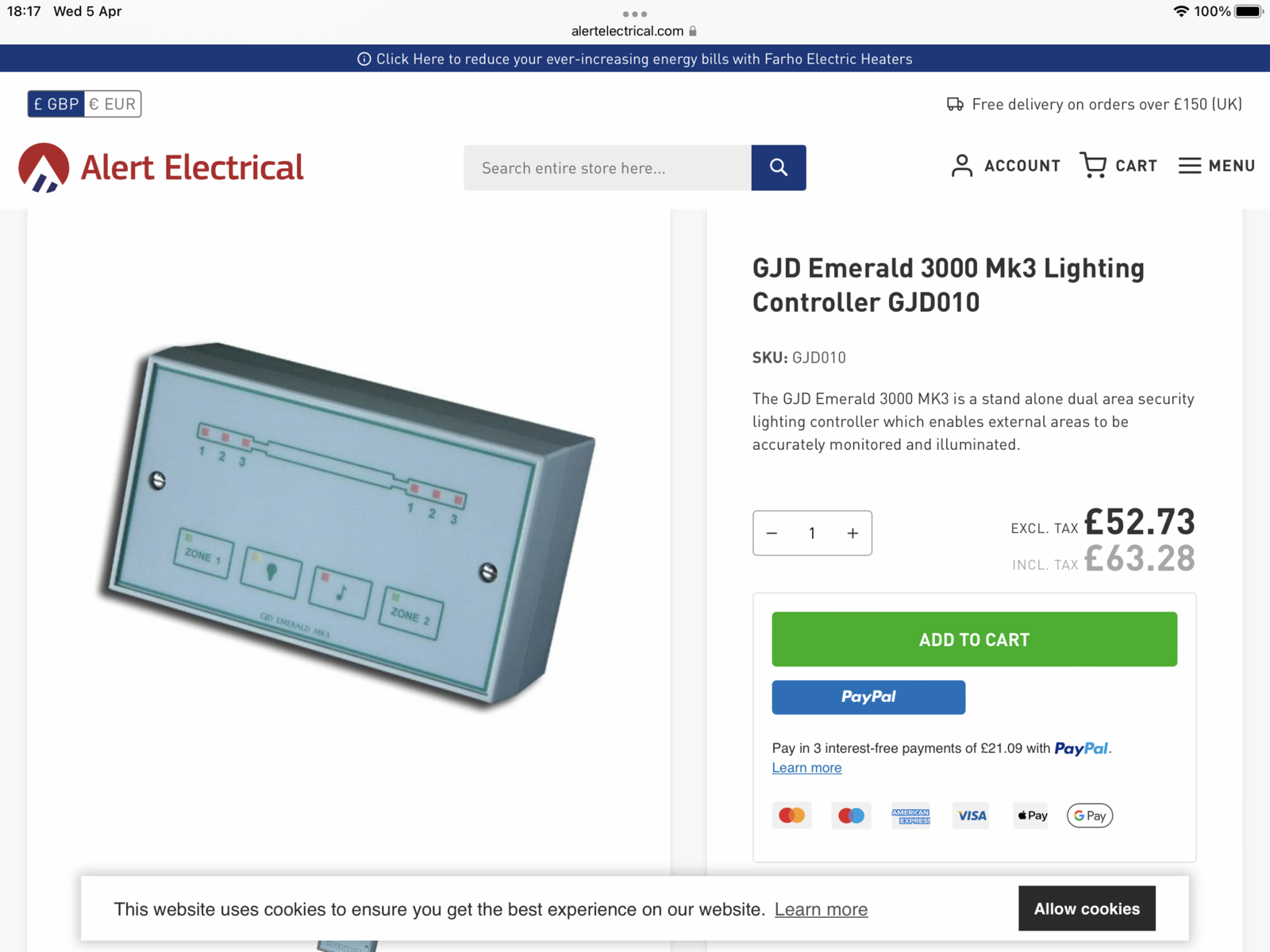Open the hamburger menu icon
1270x952 pixels.
coord(1189,166)
